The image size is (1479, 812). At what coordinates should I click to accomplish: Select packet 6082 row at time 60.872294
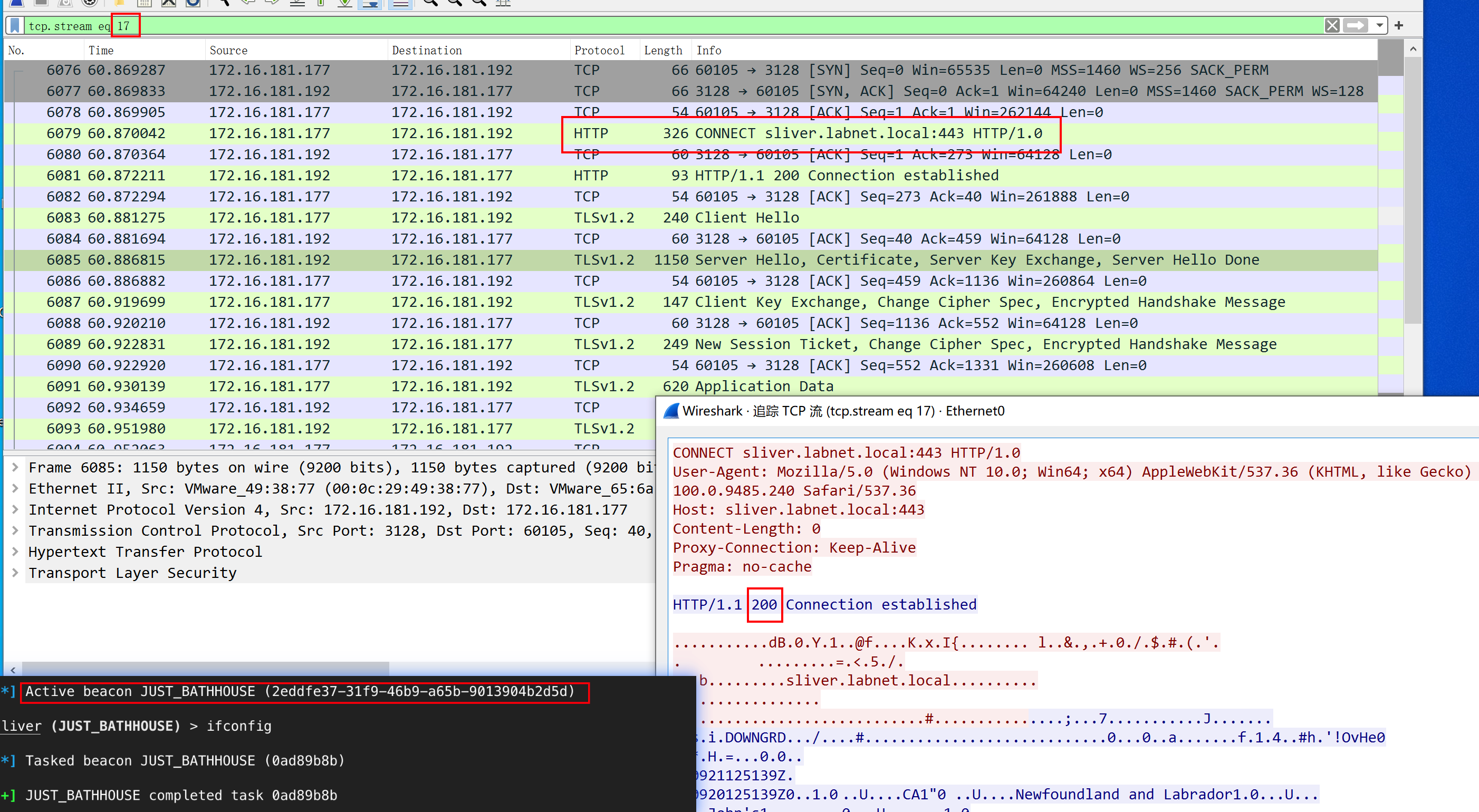690,197
